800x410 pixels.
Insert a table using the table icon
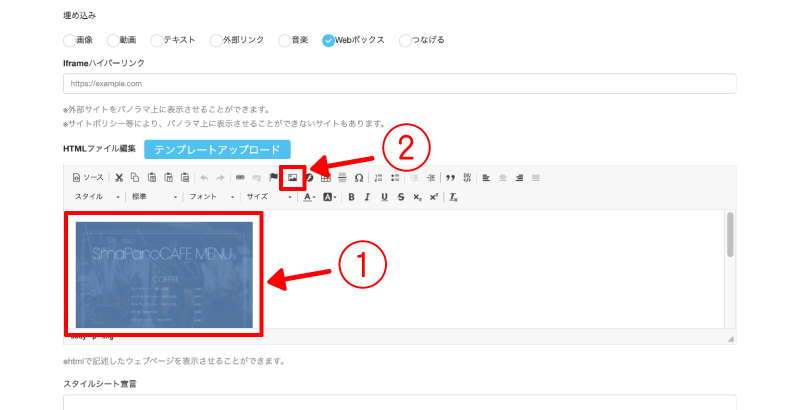326,178
